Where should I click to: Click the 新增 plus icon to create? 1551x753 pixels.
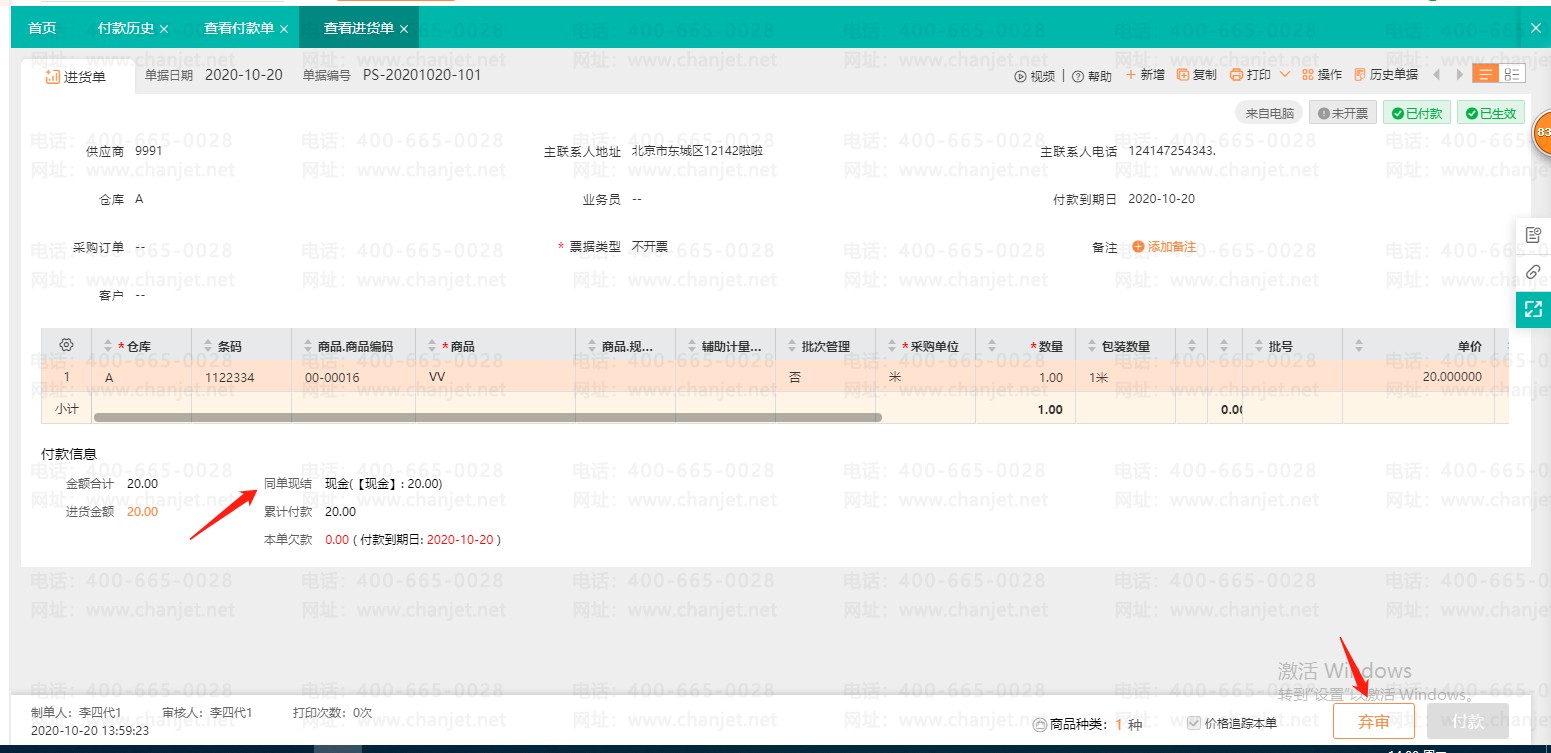tap(1130, 75)
